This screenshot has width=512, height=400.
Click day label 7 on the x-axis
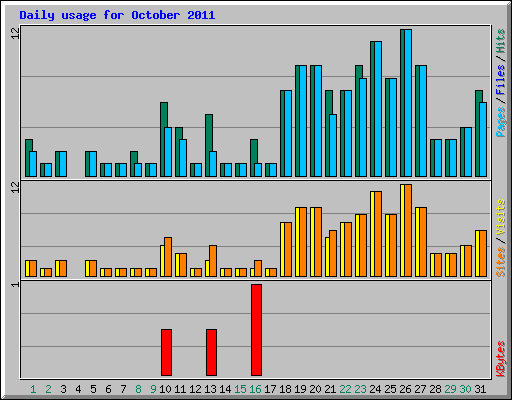point(123,389)
